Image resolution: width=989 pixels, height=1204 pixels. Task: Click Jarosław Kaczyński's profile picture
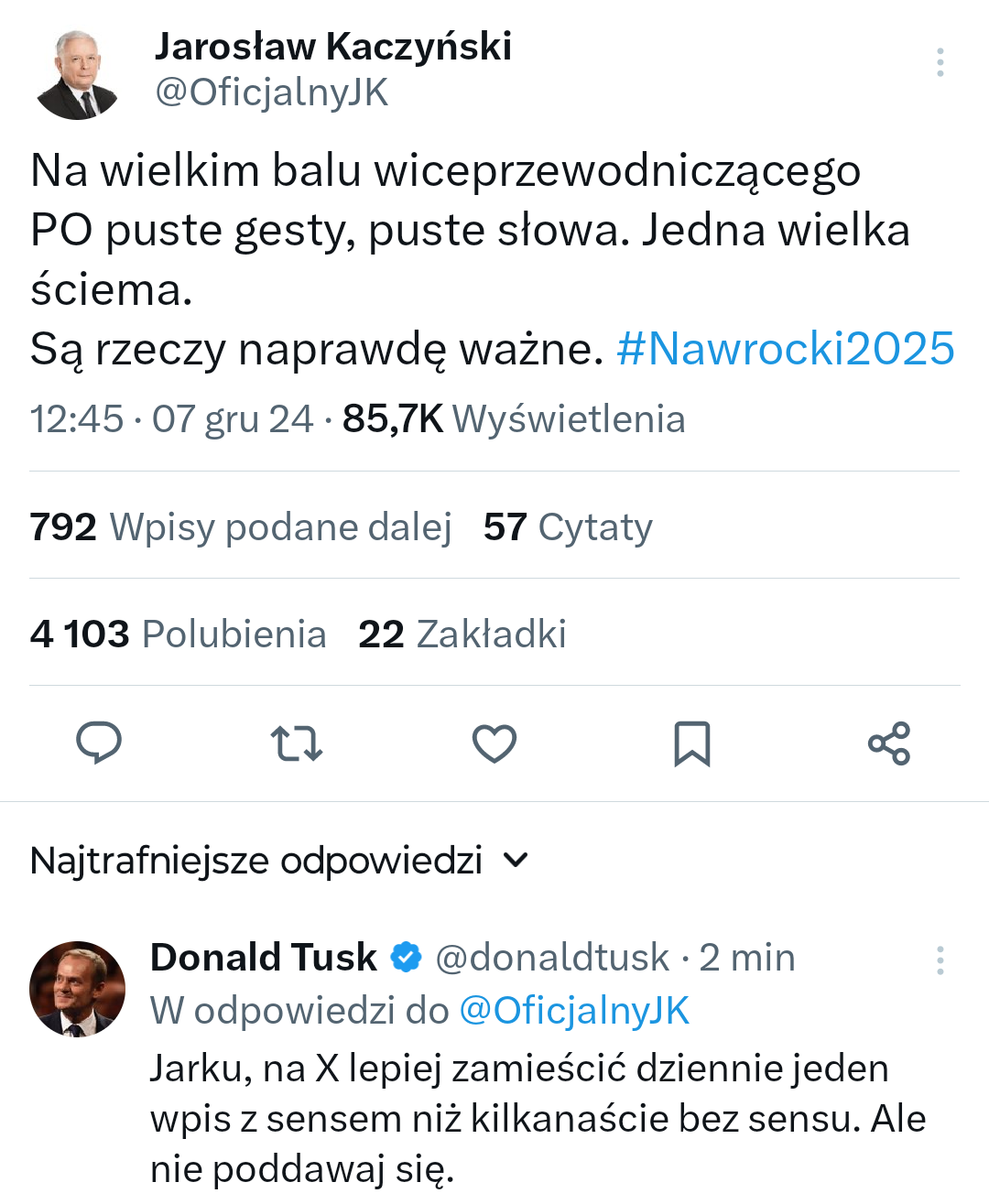(78, 74)
